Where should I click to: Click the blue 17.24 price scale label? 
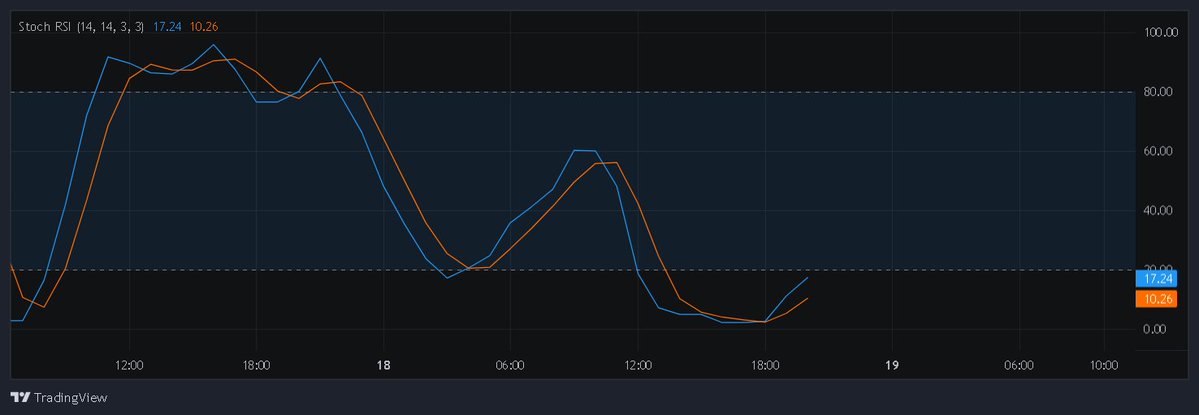(x=1155, y=279)
